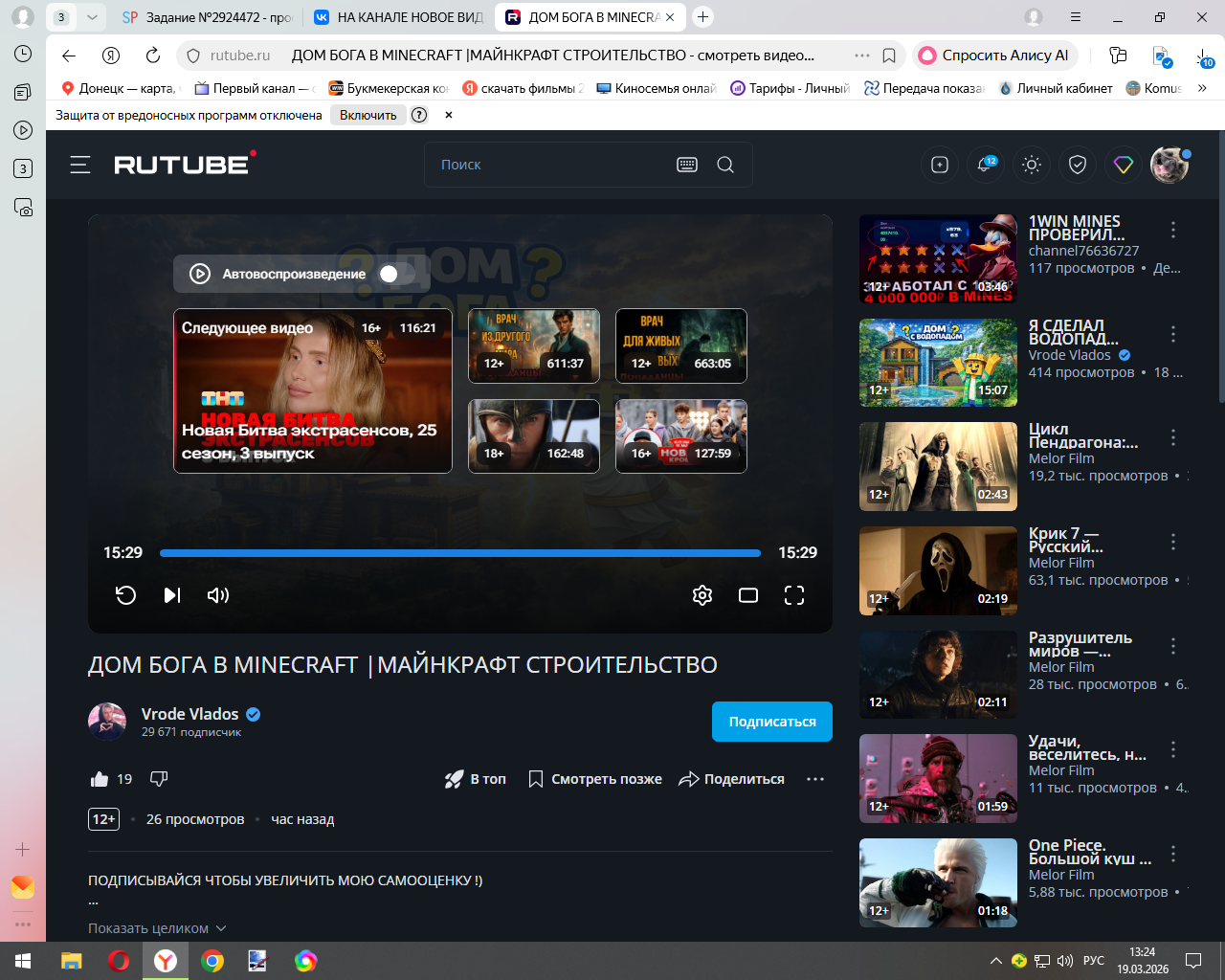
Task: Open options menu for Крик 7 video
Action: tap(1173, 543)
